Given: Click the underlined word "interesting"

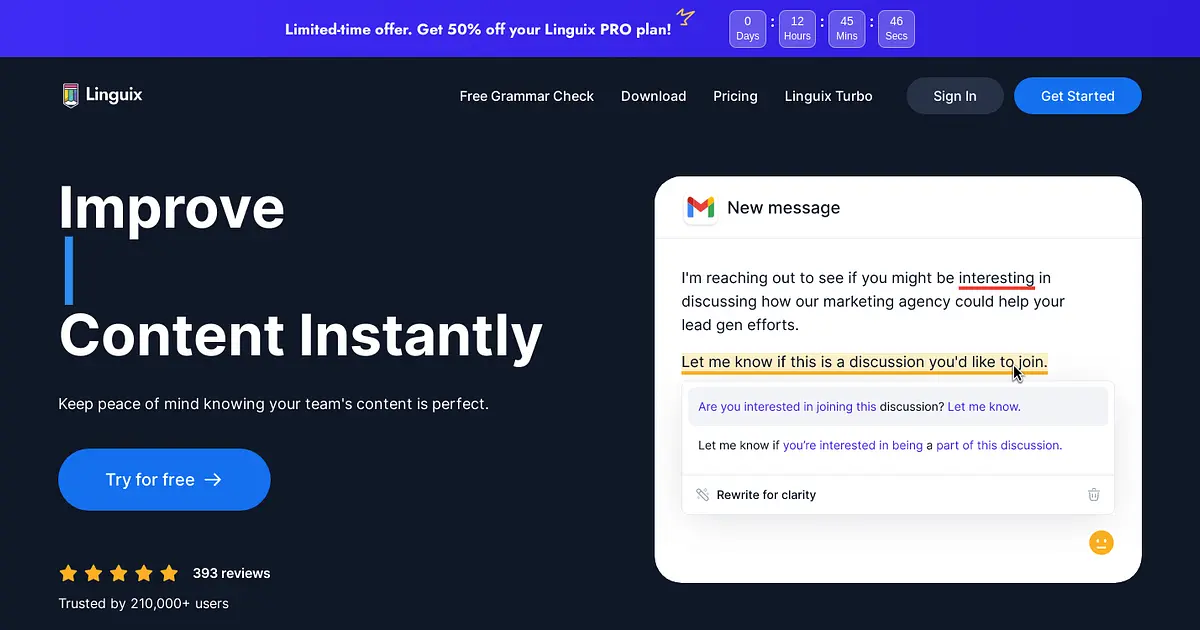Looking at the screenshot, I should click(x=996, y=278).
